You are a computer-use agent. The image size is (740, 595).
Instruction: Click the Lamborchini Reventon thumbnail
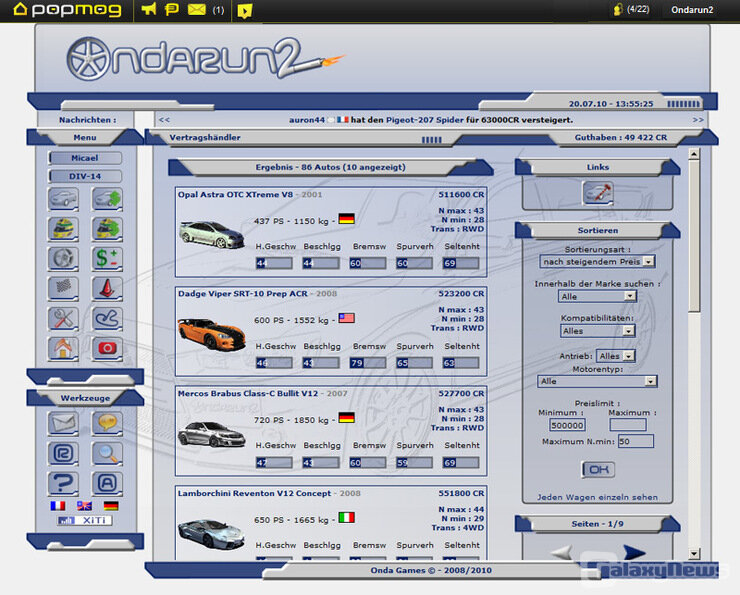(211, 534)
